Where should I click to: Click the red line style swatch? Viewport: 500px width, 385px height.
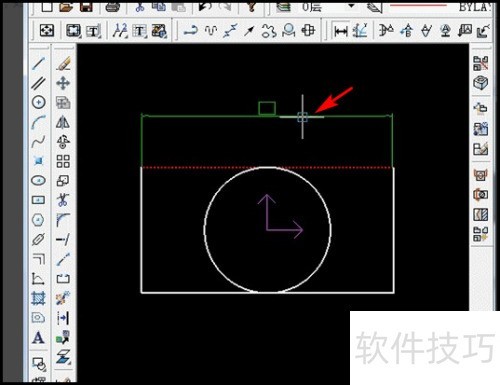418,5
